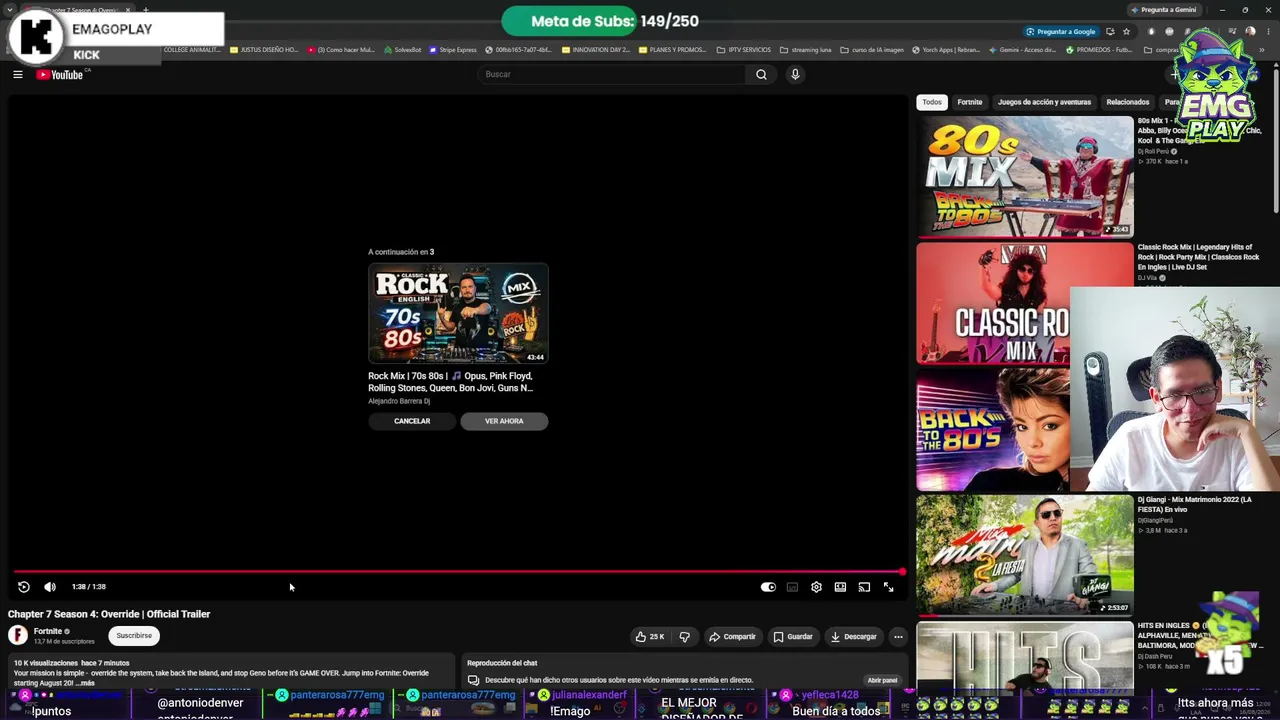Open the PROMEDIOS - Futb bookmark
The width and height of the screenshot is (1280, 720).
point(1098,50)
